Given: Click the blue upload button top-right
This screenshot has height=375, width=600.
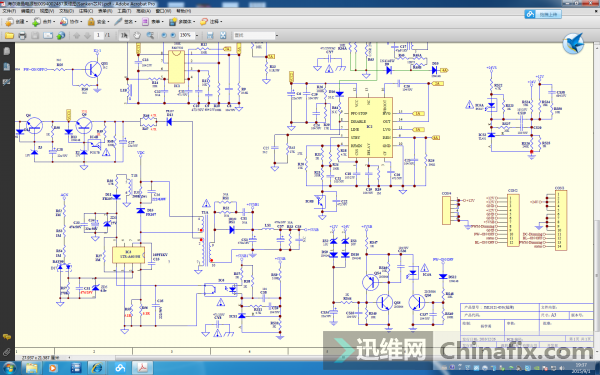Looking at the screenshot, I should 543,14.
